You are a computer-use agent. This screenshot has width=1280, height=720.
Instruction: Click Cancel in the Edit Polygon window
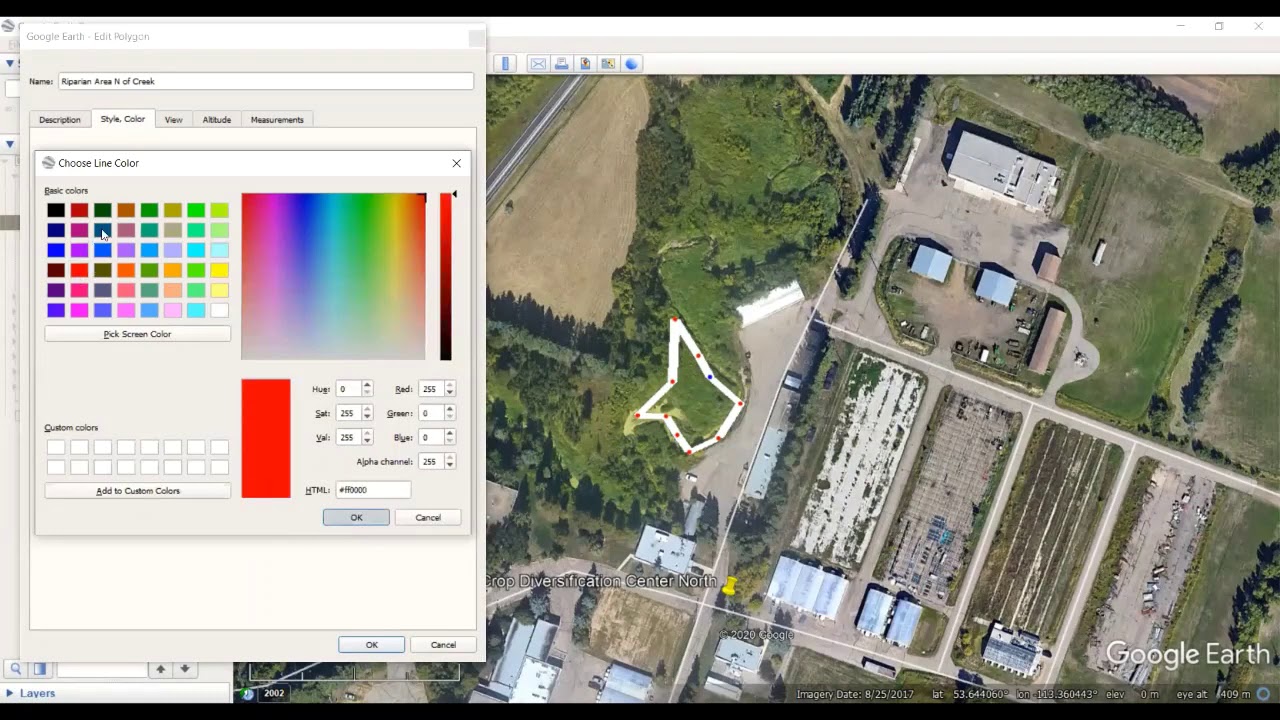[443, 645]
